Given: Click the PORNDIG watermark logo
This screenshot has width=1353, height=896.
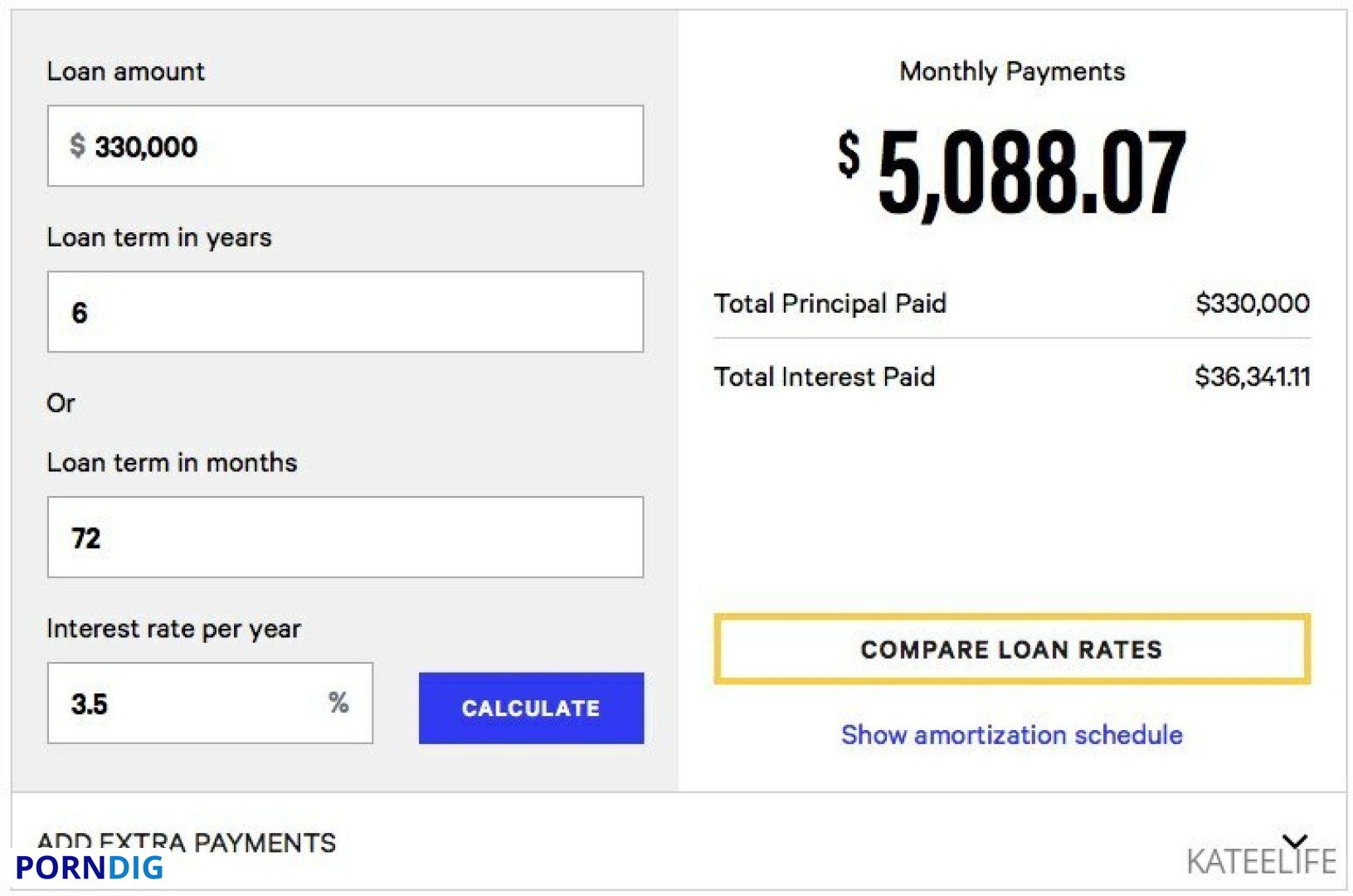Looking at the screenshot, I should pyautogui.click(x=90, y=868).
